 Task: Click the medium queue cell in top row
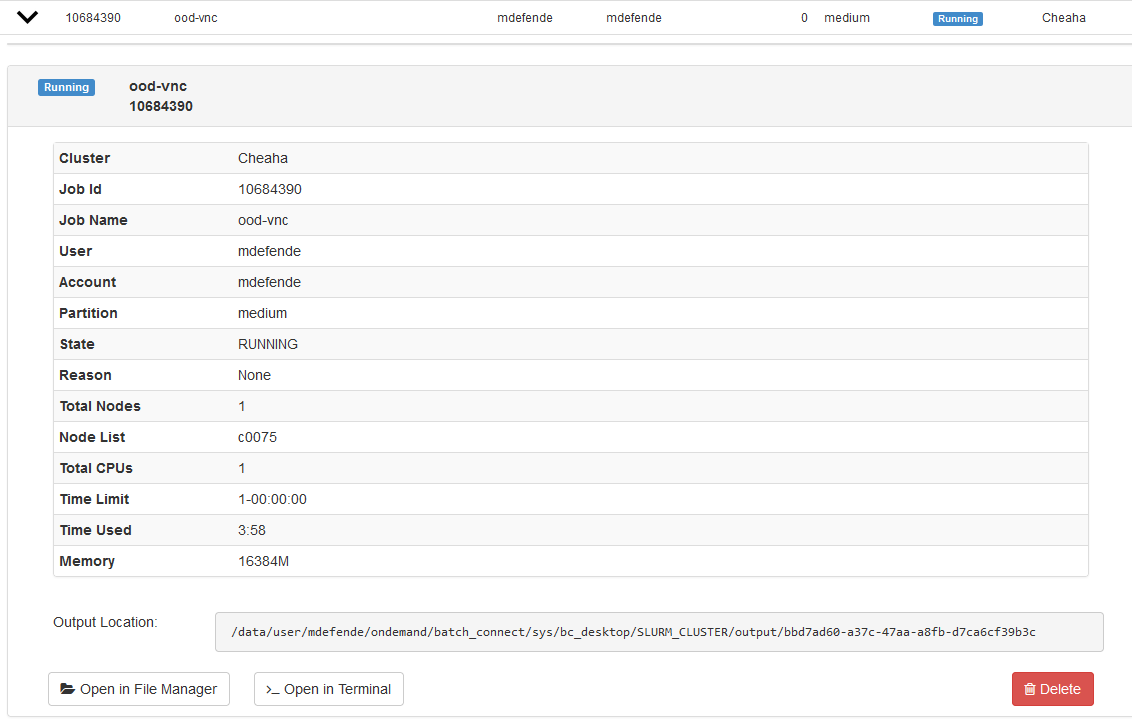coord(846,18)
